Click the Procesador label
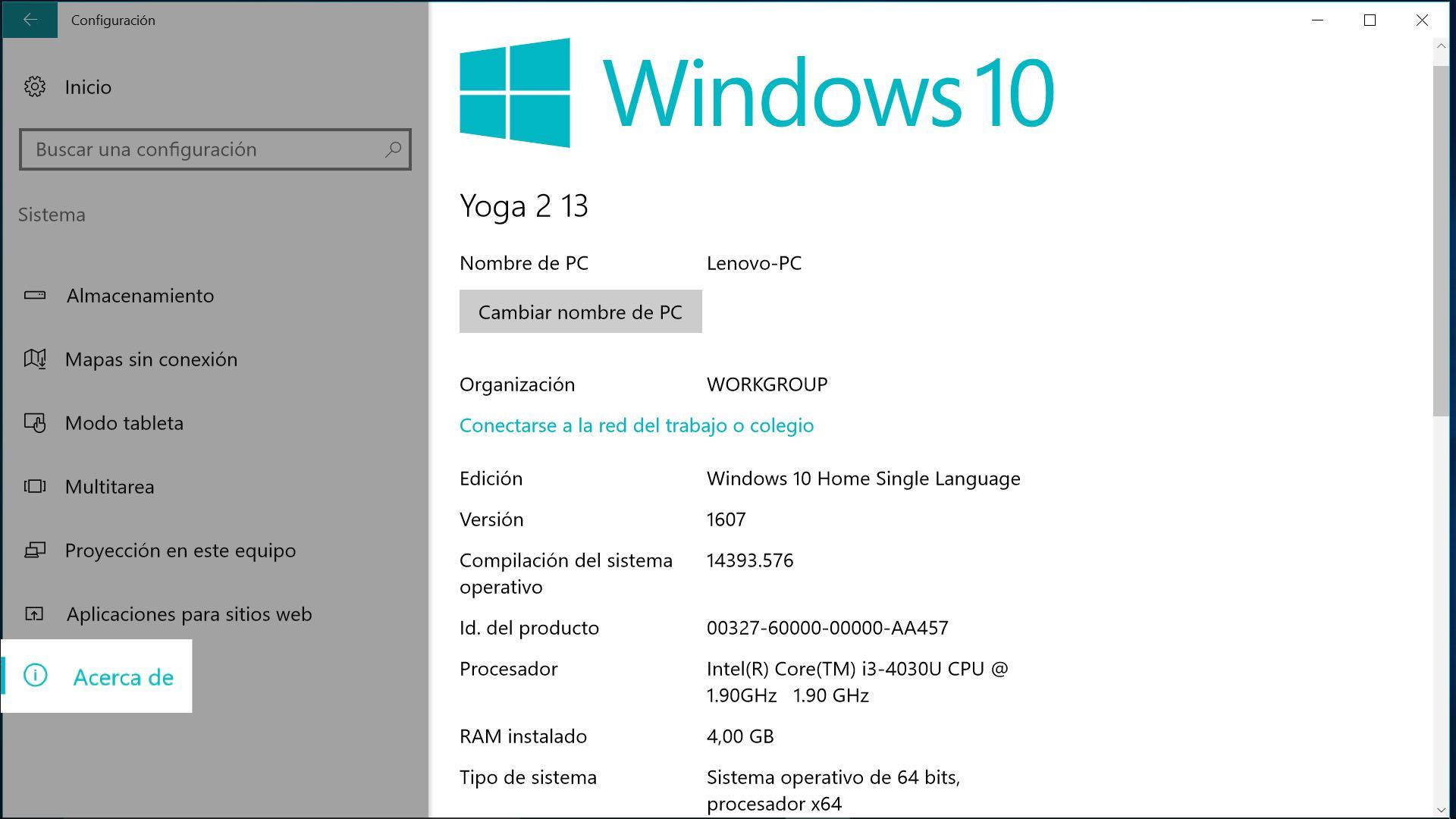 click(x=509, y=669)
